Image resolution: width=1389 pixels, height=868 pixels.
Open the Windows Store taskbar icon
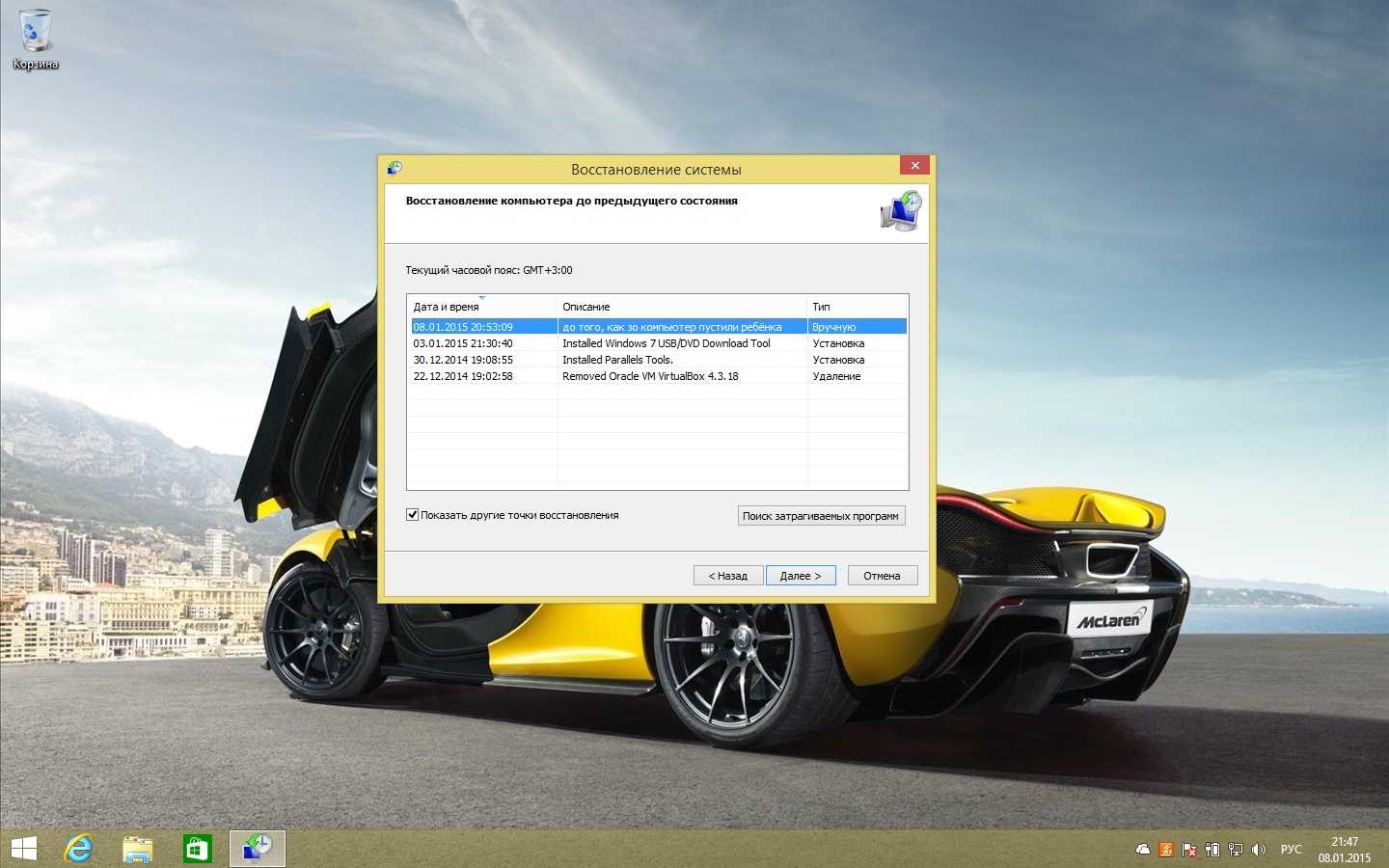pos(197,849)
